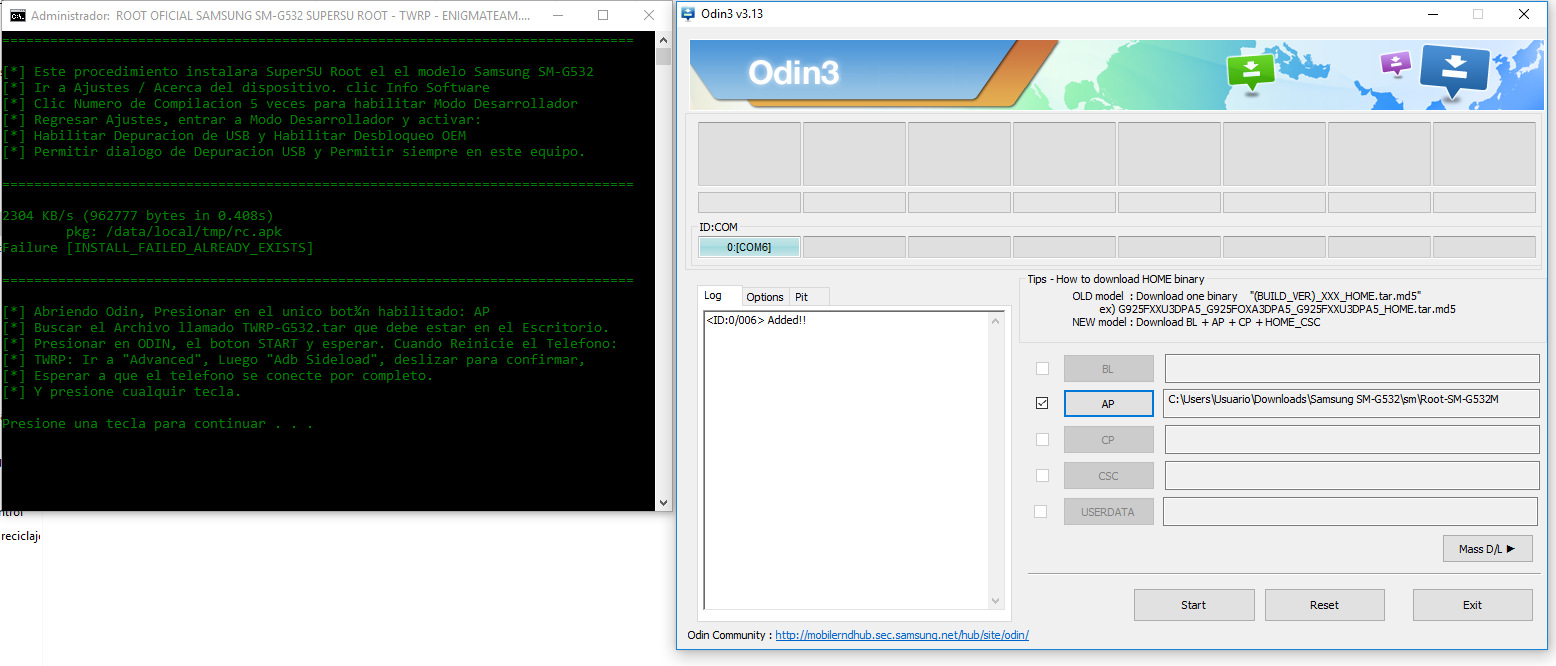This screenshot has width=1556, height=666.
Task: Switch to the Log tab
Action: pos(720,296)
